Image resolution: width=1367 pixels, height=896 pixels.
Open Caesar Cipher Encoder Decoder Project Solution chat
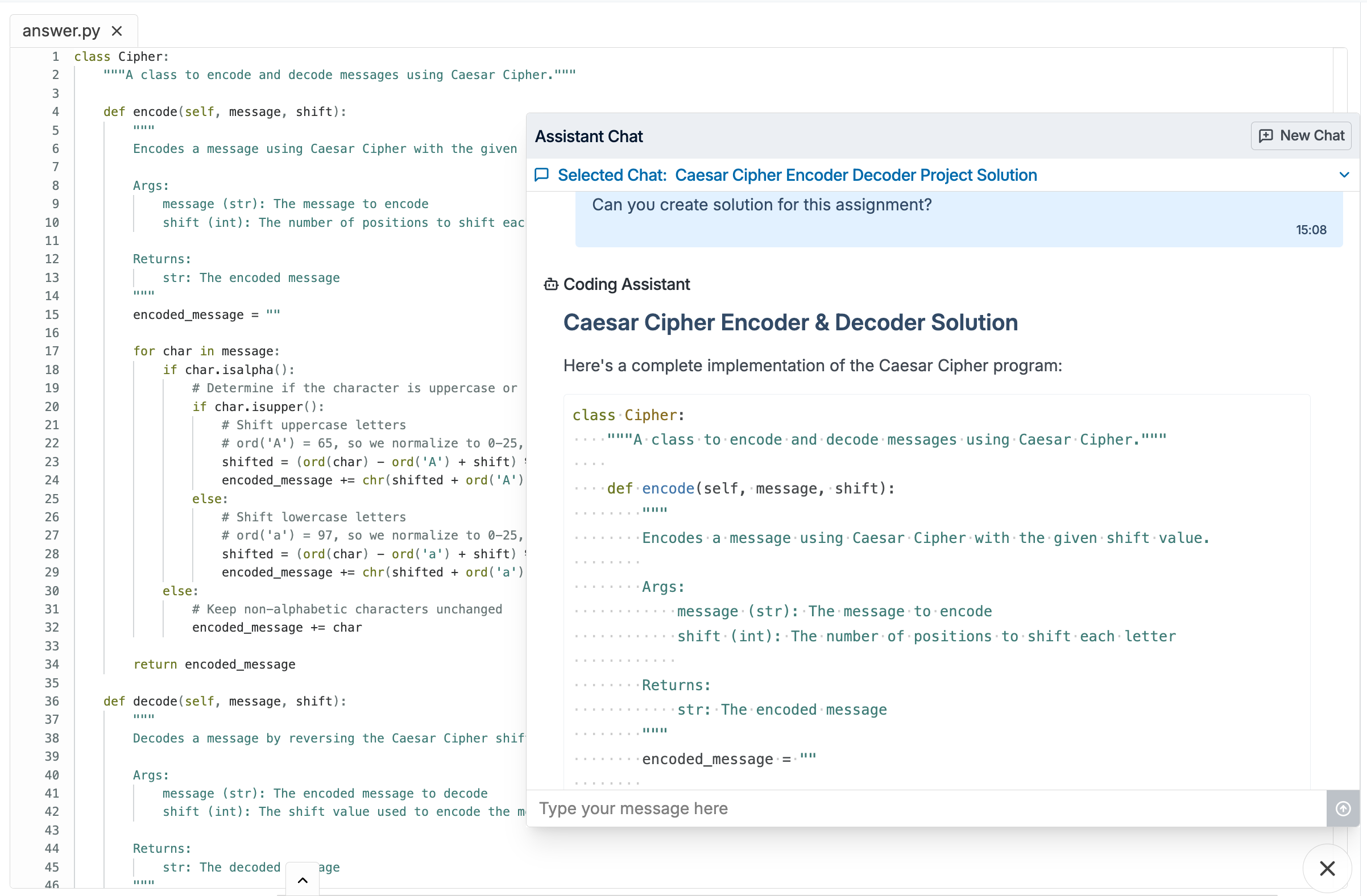[x=855, y=175]
